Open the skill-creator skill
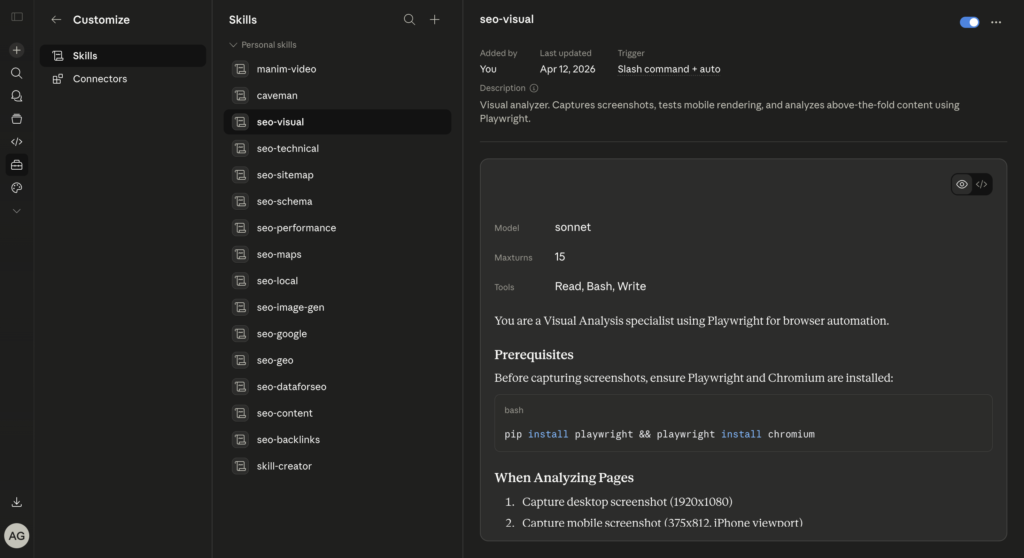Viewport: 1024px width, 558px height. click(284, 466)
